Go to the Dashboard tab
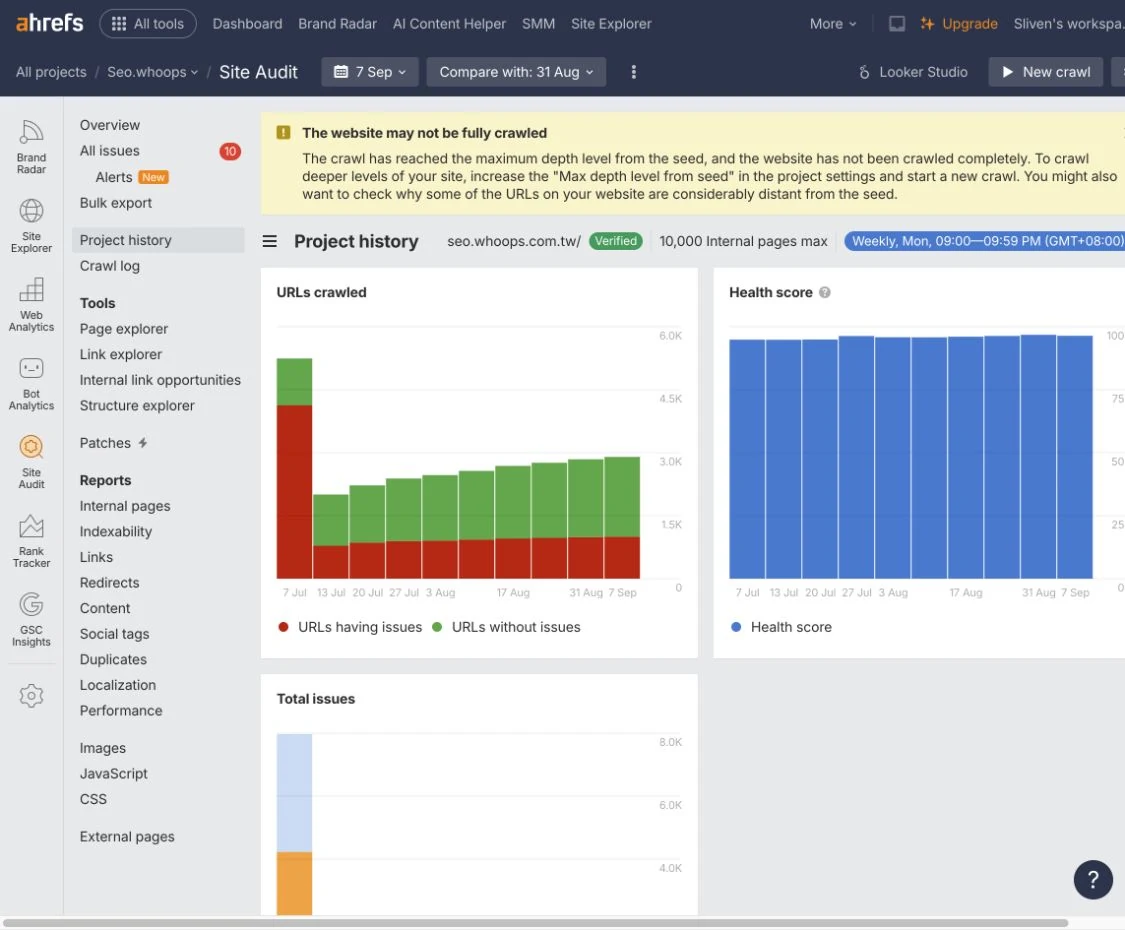 point(248,24)
